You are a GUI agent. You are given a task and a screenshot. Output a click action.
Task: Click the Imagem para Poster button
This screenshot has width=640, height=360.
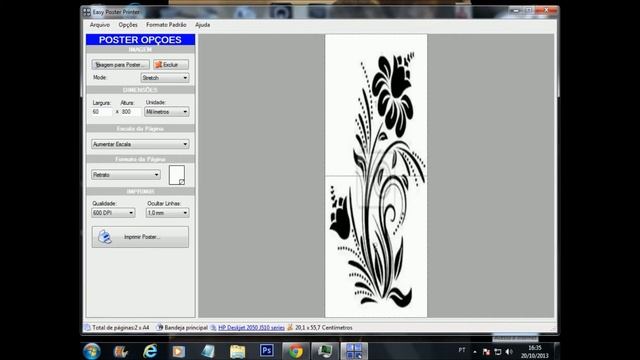tap(120, 64)
